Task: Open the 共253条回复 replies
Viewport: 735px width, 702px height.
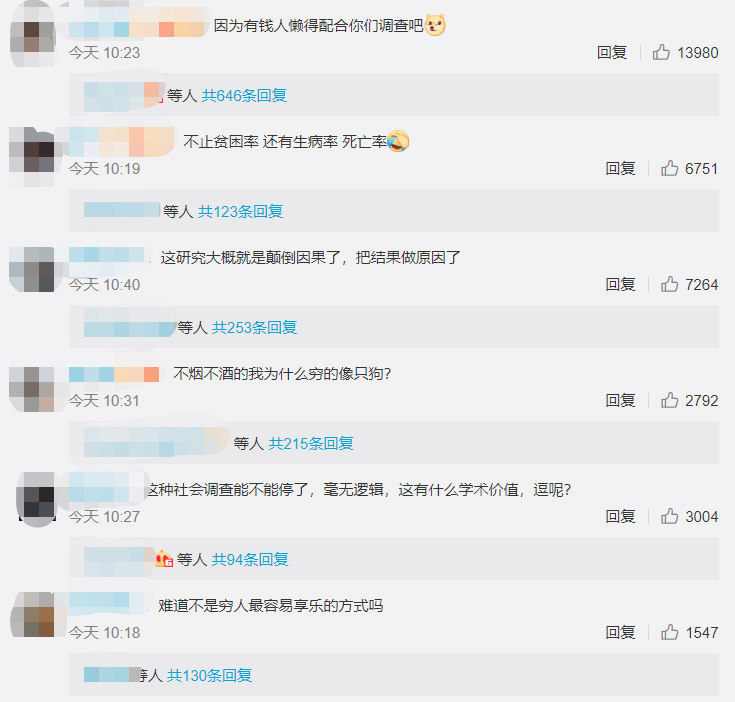Action: (x=255, y=327)
